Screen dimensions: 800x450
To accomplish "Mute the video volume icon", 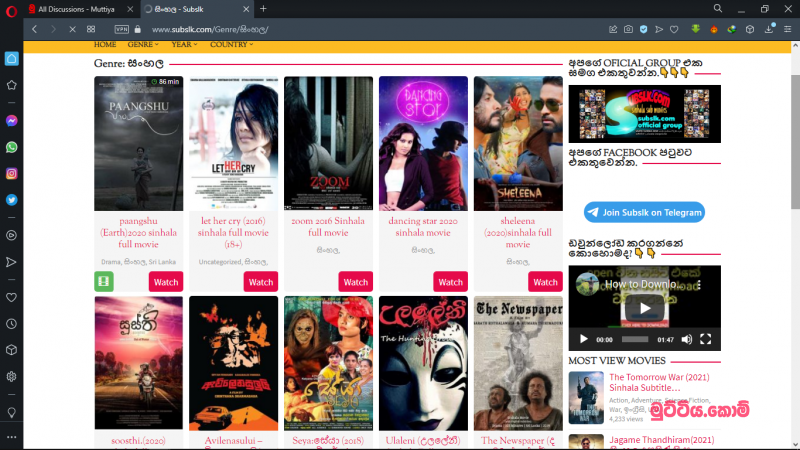I will (687, 339).
